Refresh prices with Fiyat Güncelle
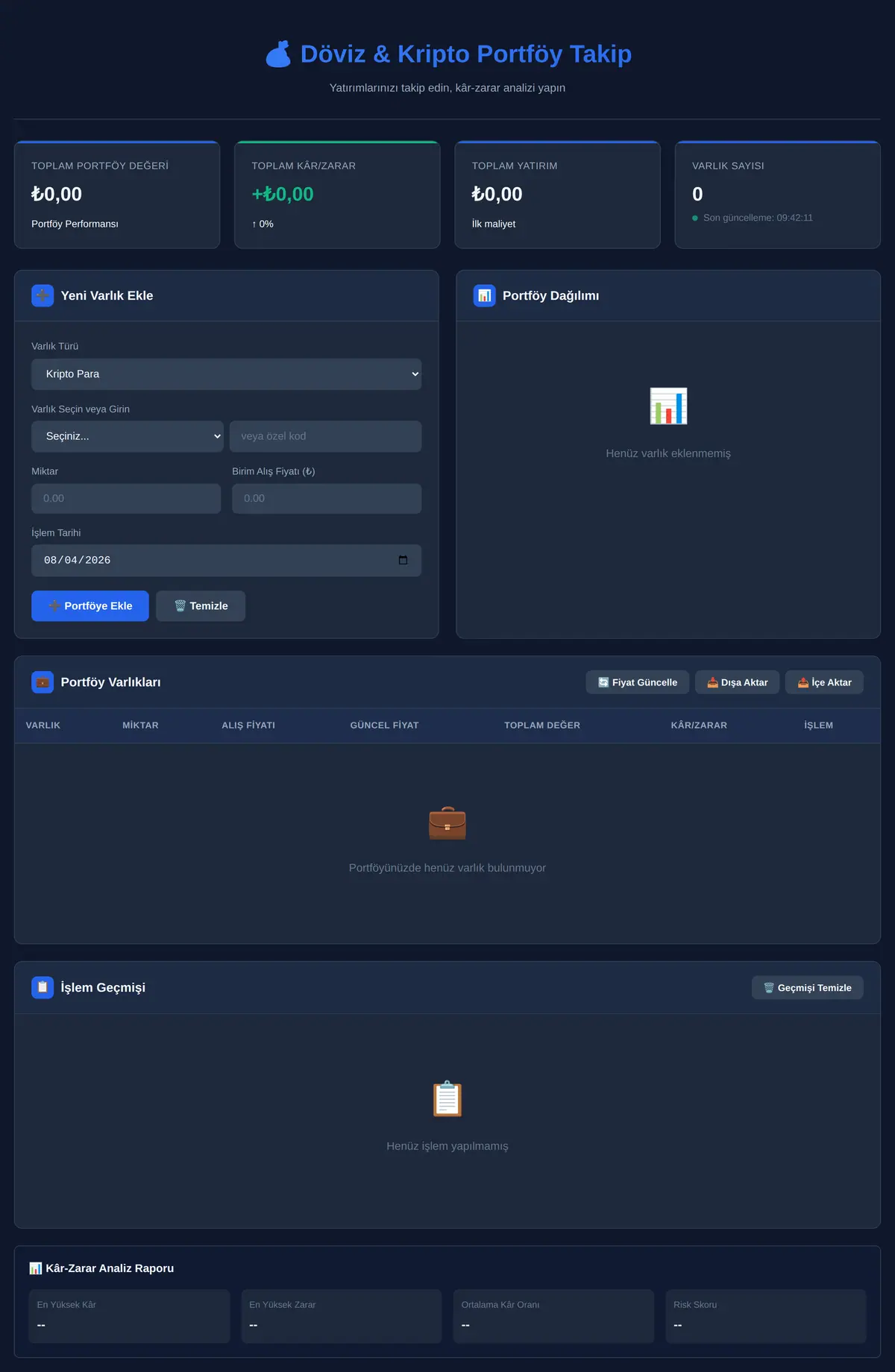Image resolution: width=895 pixels, height=1372 pixels. [638, 682]
